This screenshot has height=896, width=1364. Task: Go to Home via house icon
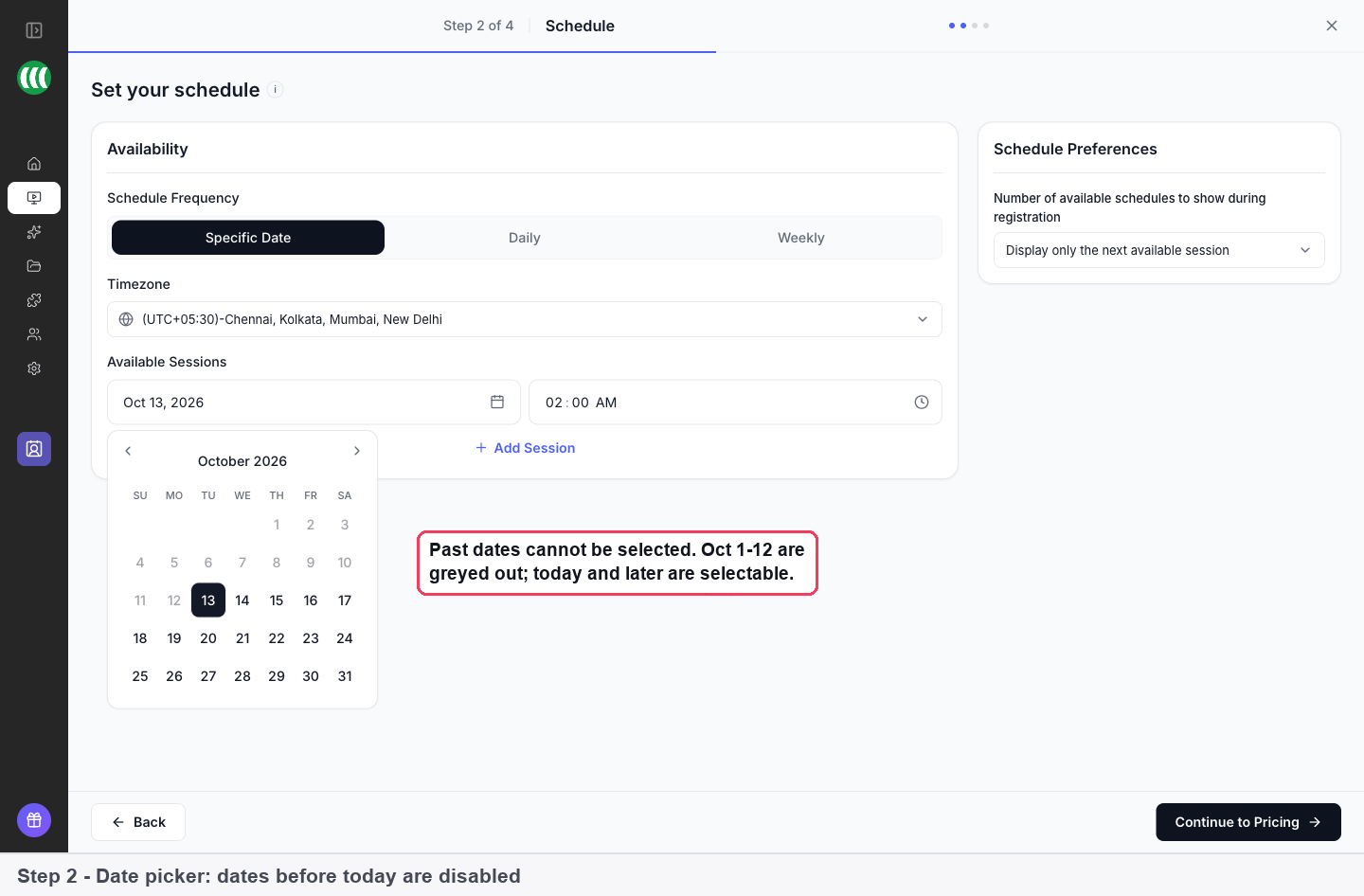pyautogui.click(x=34, y=164)
